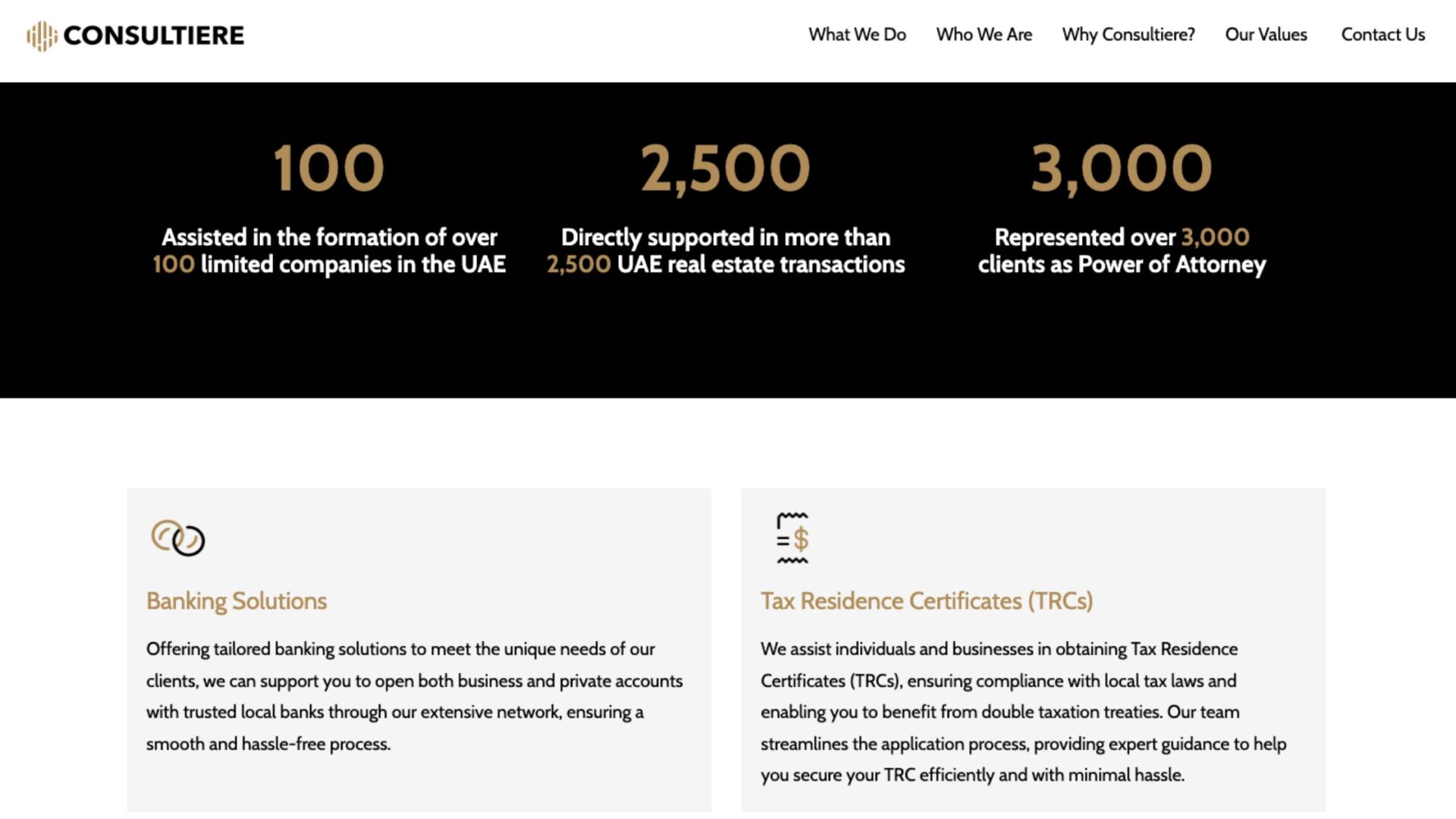Open the Contact Us page link
The image size is (1456, 819).
tap(1382, 35)
